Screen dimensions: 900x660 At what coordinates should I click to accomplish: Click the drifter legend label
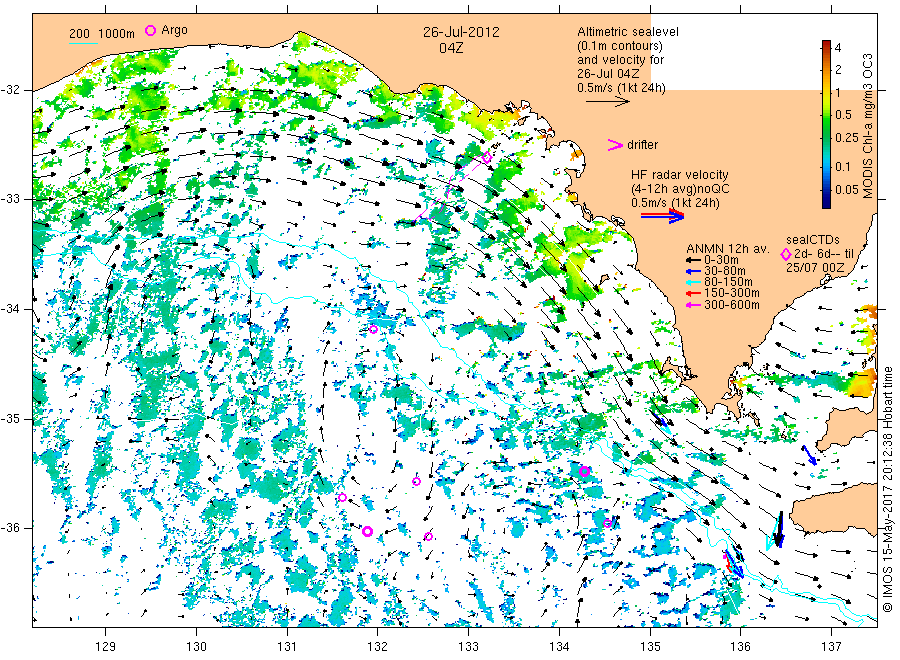point(642,145)
